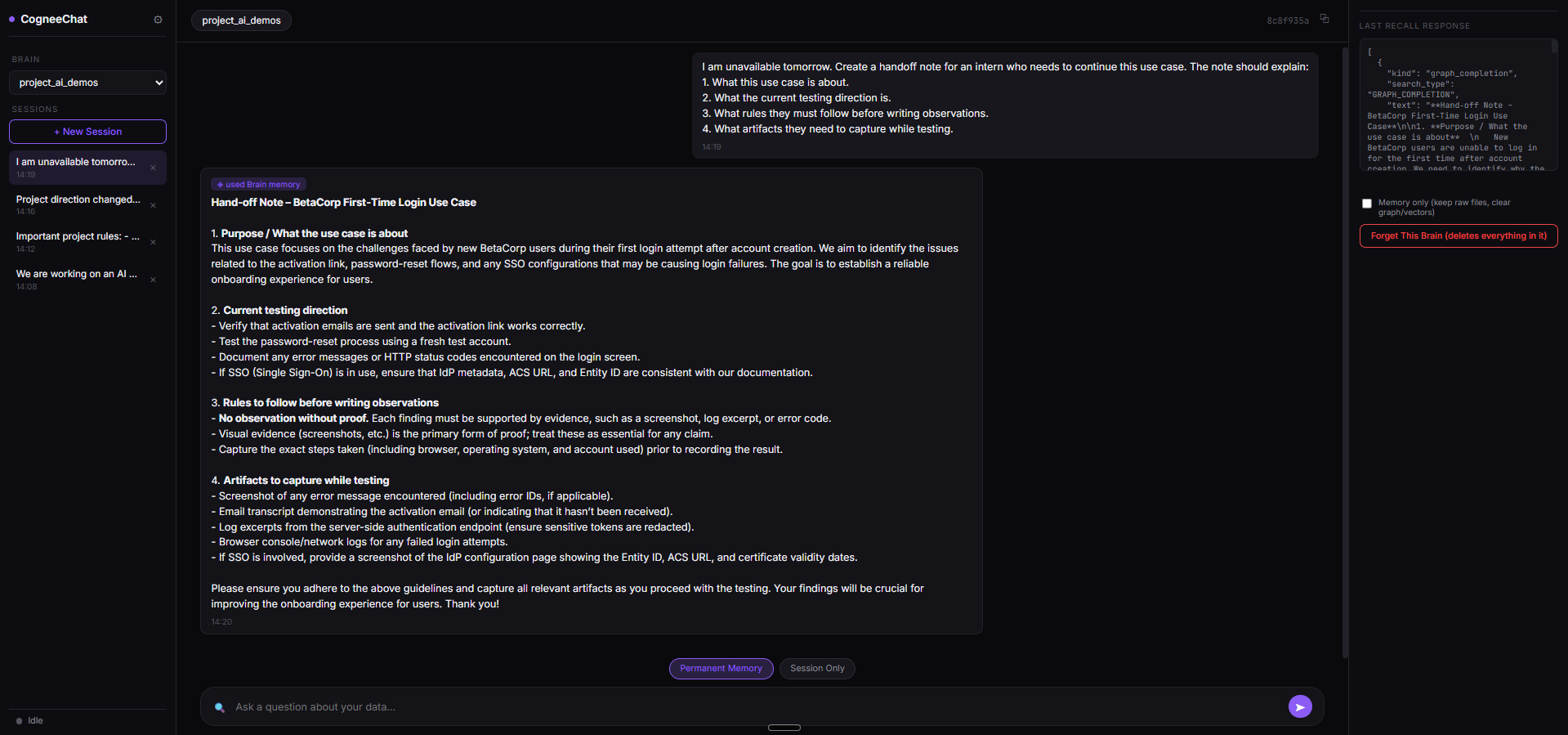The width and height of the screenshot is (1568, 735).
Task: Open the project_ai_demos brain dropdown
Action: point(87,83)
